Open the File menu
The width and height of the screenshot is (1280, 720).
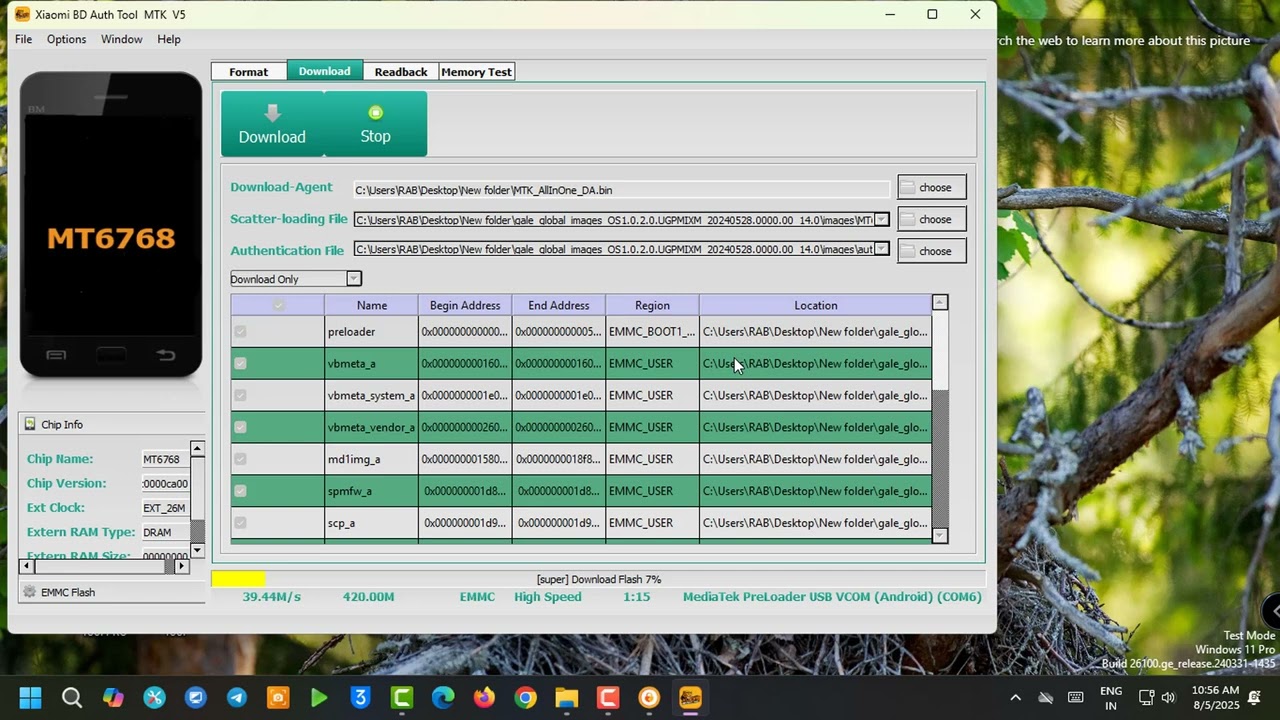(23, 39)
